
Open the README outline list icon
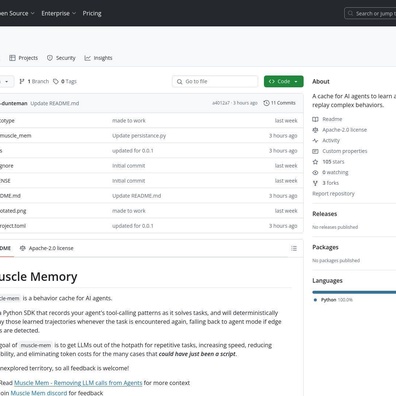(294, 248)
